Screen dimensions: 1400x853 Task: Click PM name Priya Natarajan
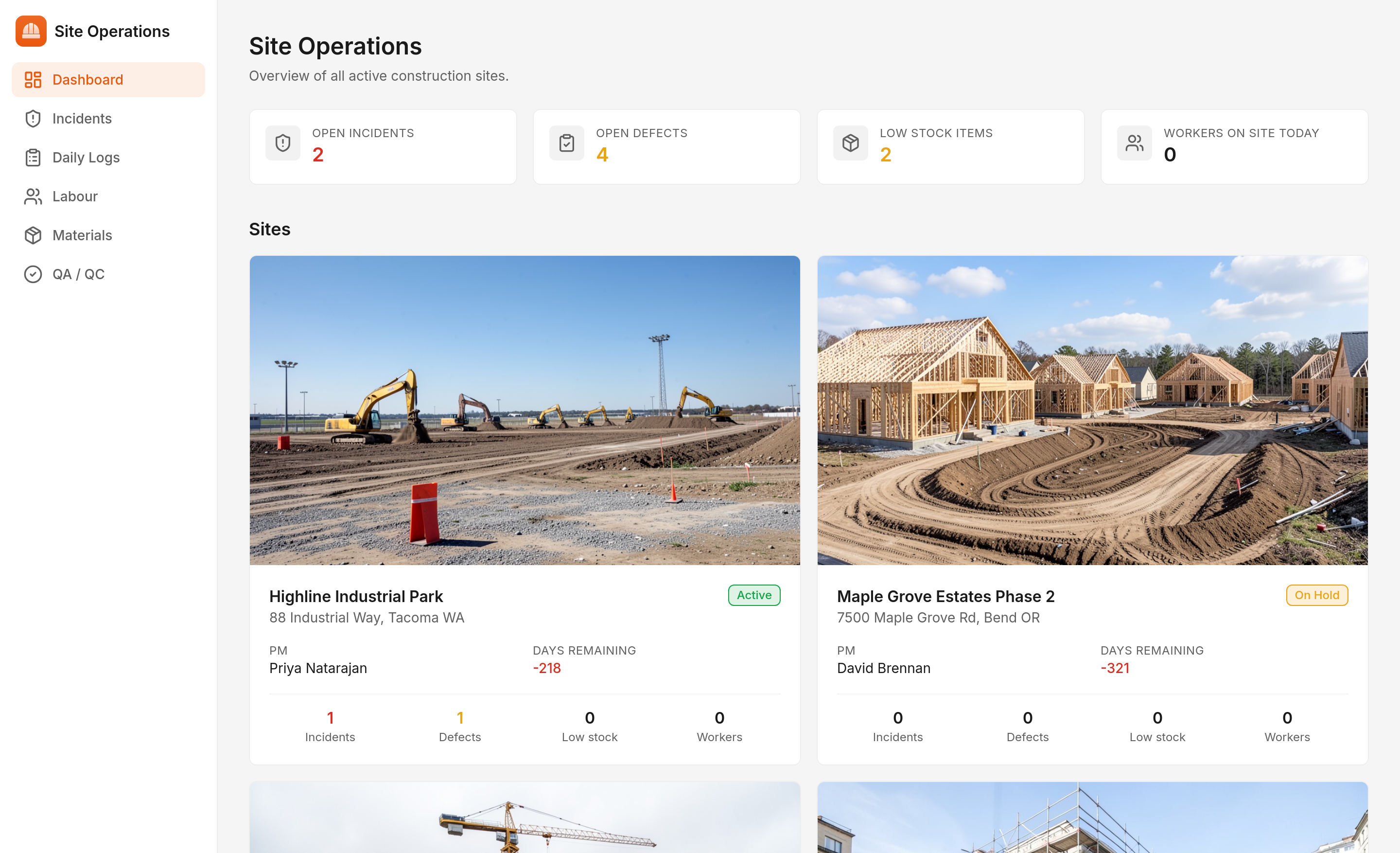(x=318, y=668)
